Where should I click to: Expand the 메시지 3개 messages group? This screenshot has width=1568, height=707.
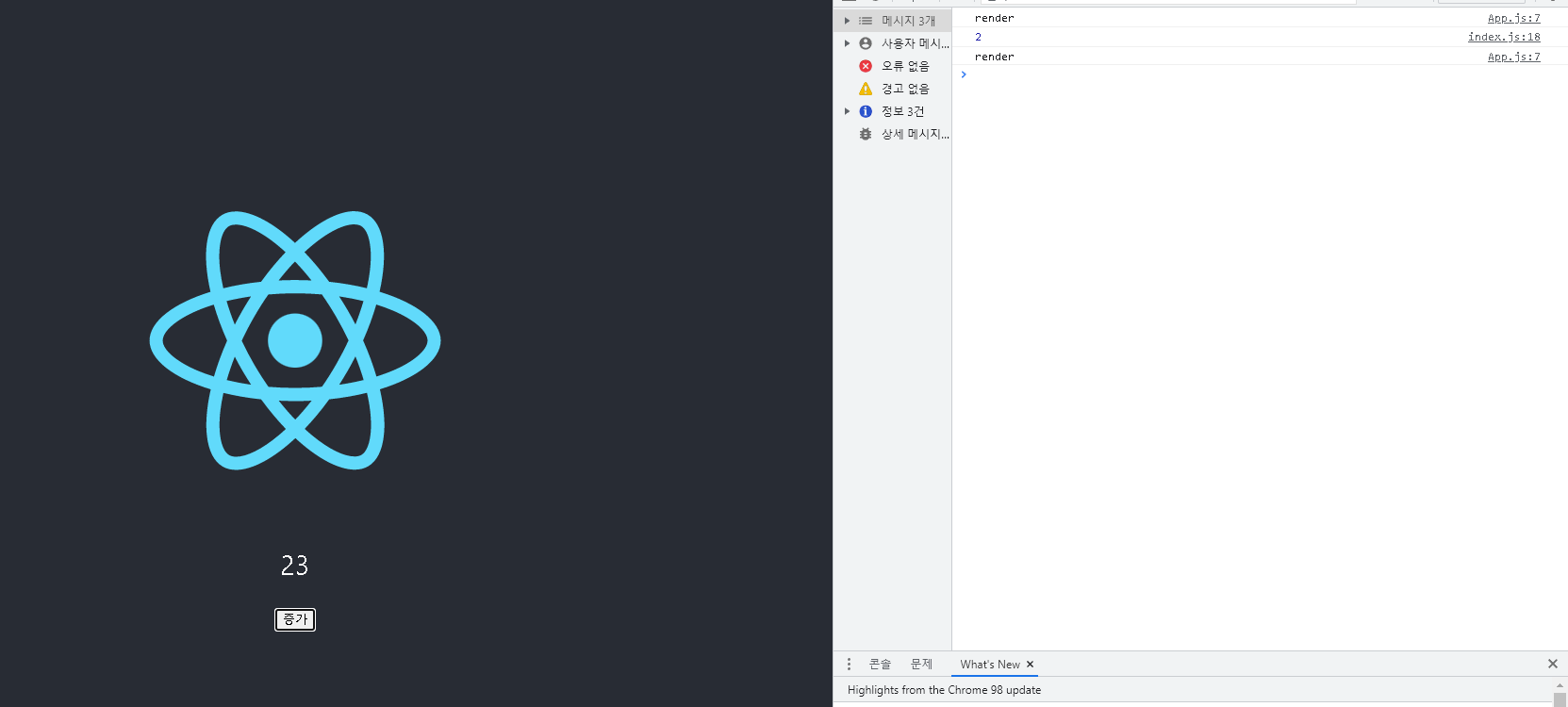coord(847,21)
